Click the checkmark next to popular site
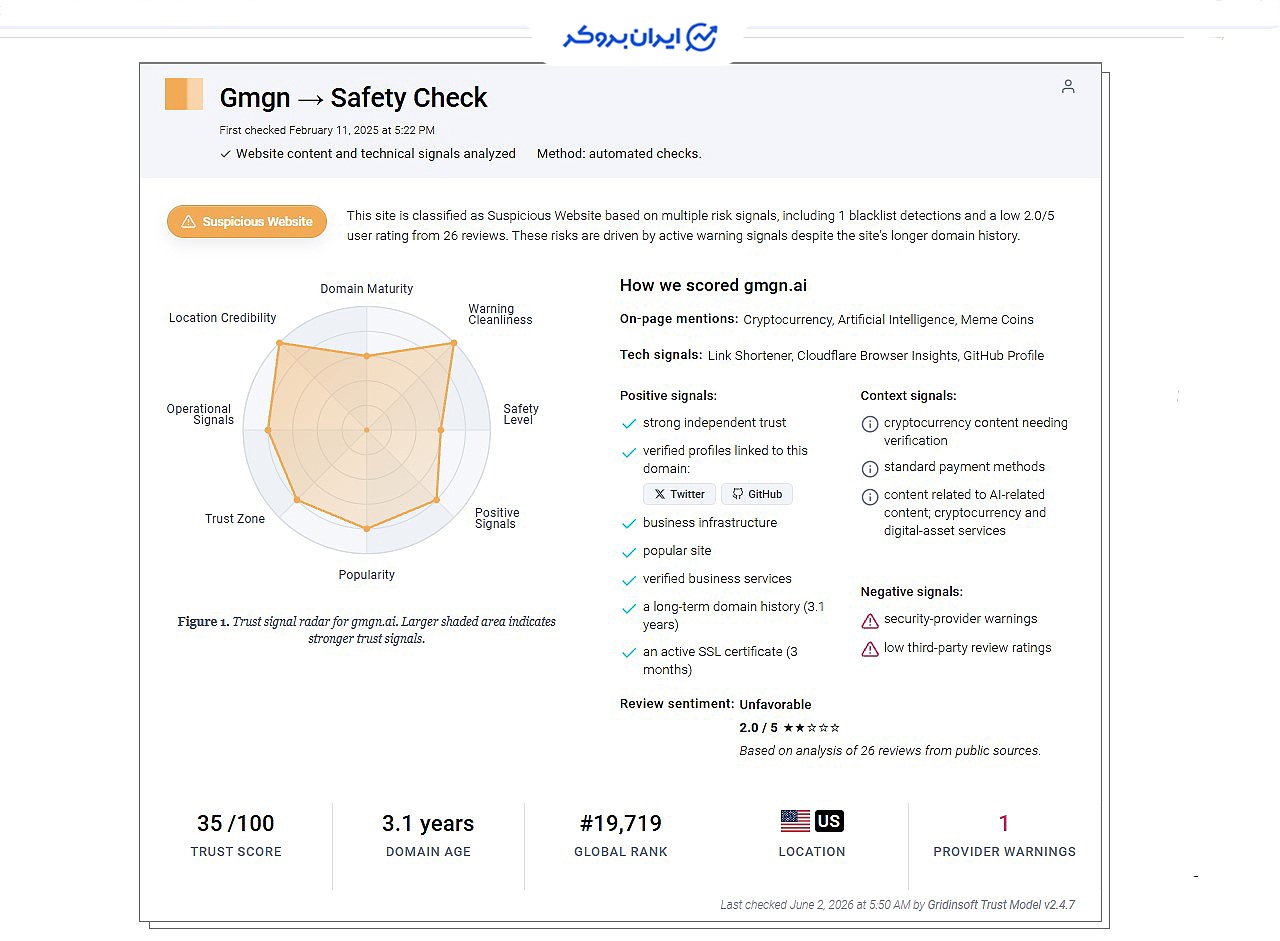 tap(629, 552)
